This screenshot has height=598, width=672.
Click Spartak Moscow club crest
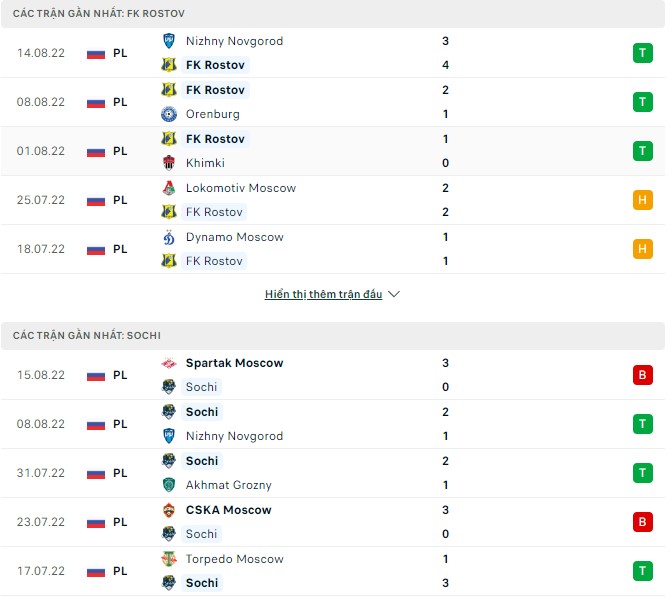pyautogui.click(x=169, y=363)
